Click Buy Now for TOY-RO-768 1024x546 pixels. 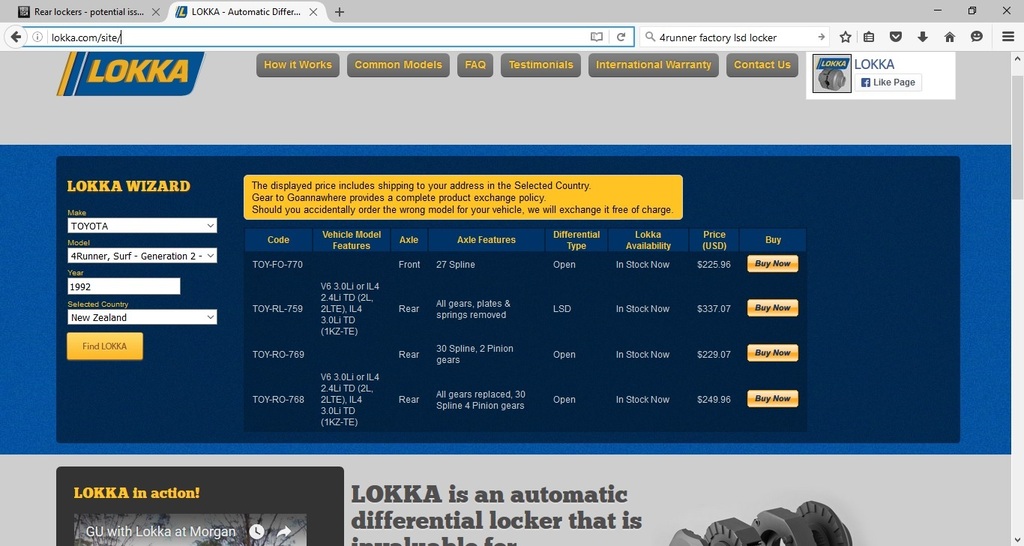773,399
